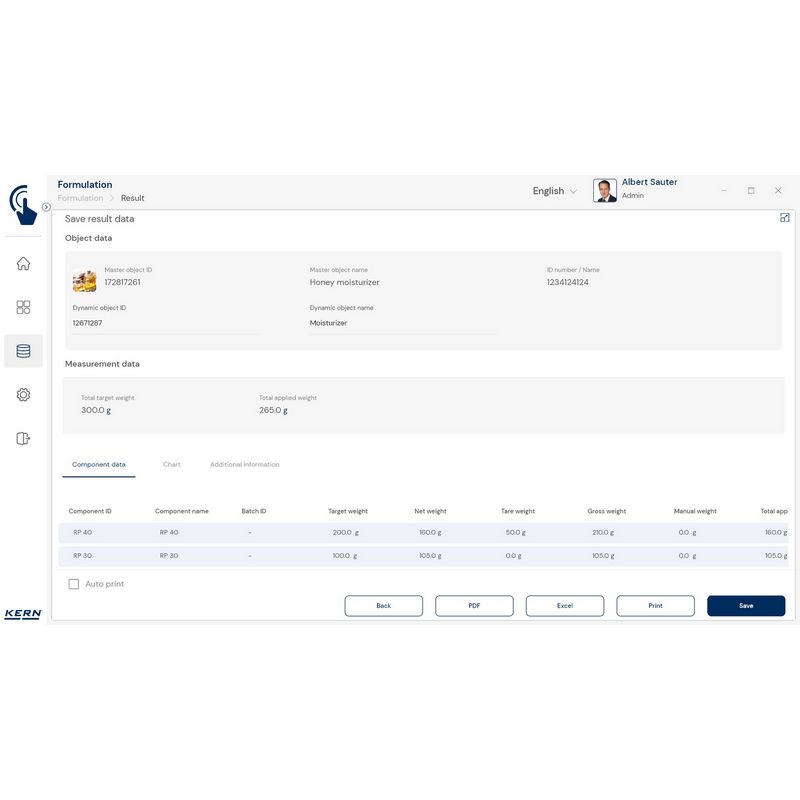Click RP 40 gross weight 210.0 g

603,532
